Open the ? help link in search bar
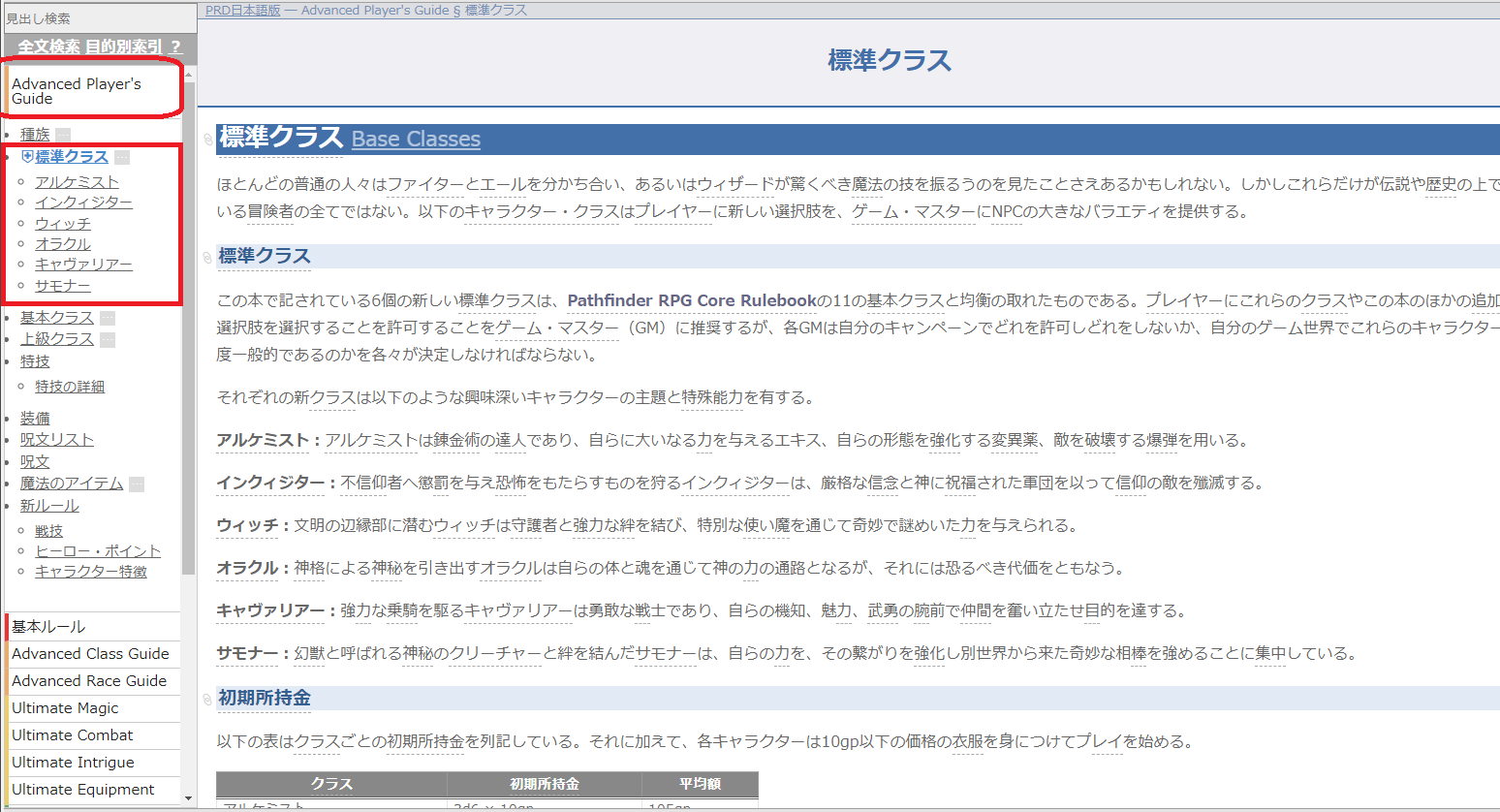Viewport: 1500px width, 812px height. (175, 47)
